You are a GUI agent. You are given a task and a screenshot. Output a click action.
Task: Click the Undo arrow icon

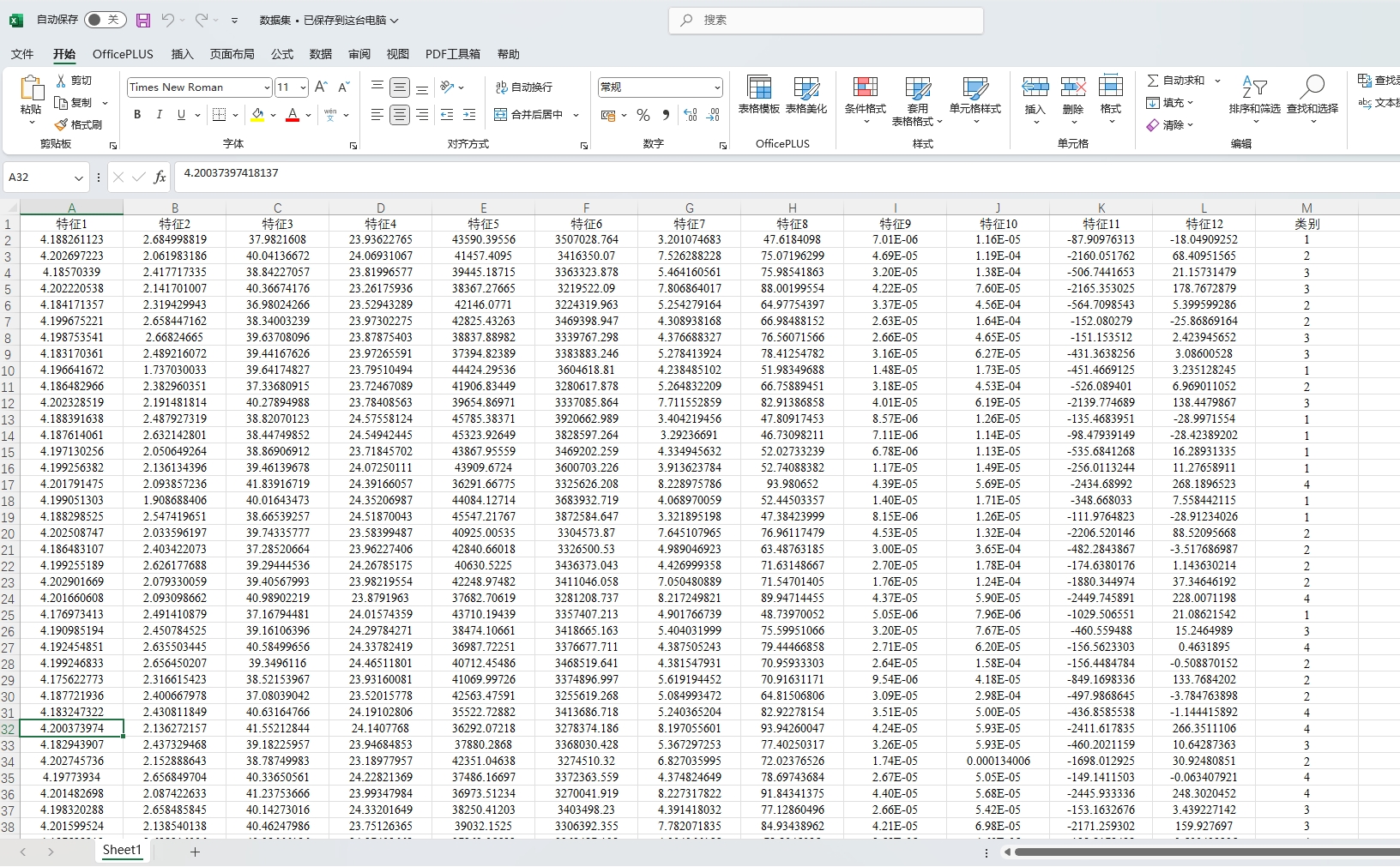point(168,20)
